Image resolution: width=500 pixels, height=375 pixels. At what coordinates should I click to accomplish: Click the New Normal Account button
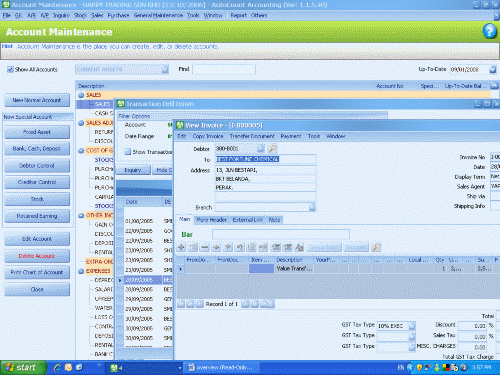37,100
